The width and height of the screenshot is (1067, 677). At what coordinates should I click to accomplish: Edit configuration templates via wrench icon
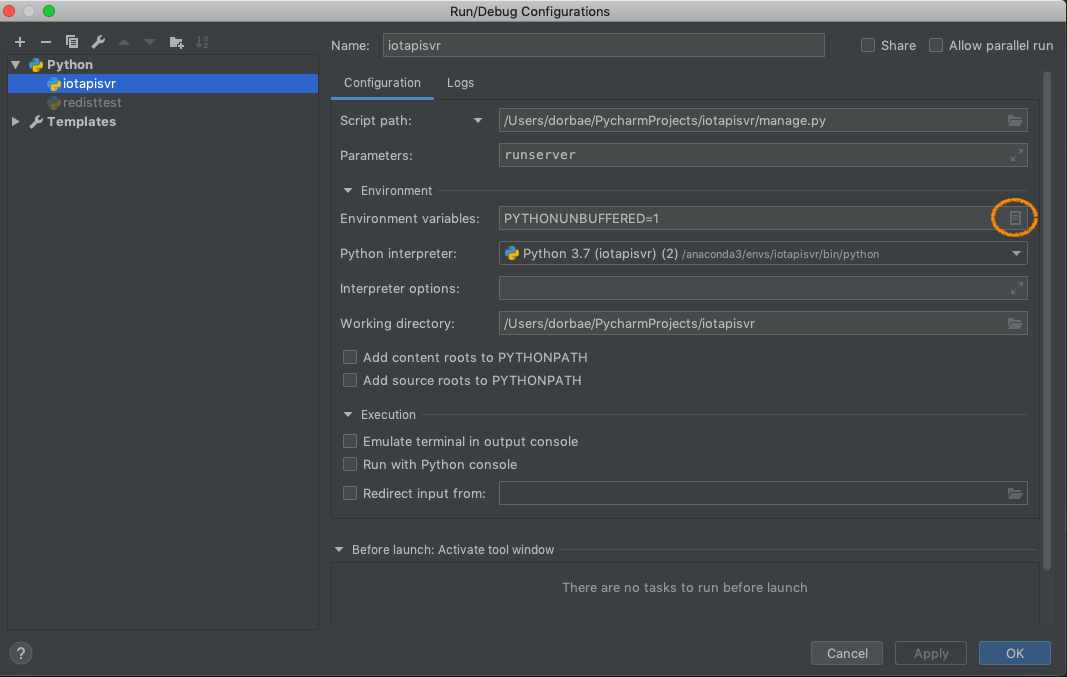[x=97, y=42]
